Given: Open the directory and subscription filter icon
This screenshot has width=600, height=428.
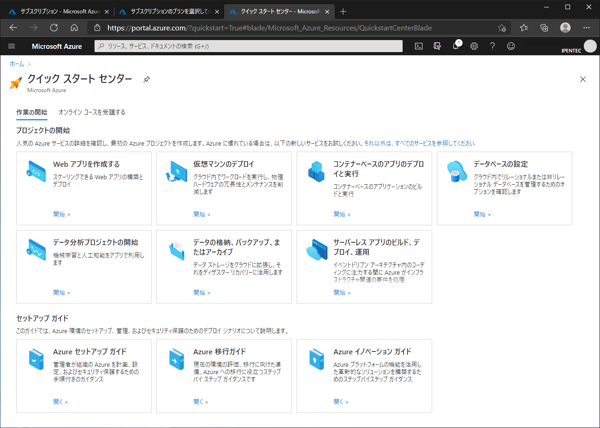Looking at the screenshot, I should point(437,46).
